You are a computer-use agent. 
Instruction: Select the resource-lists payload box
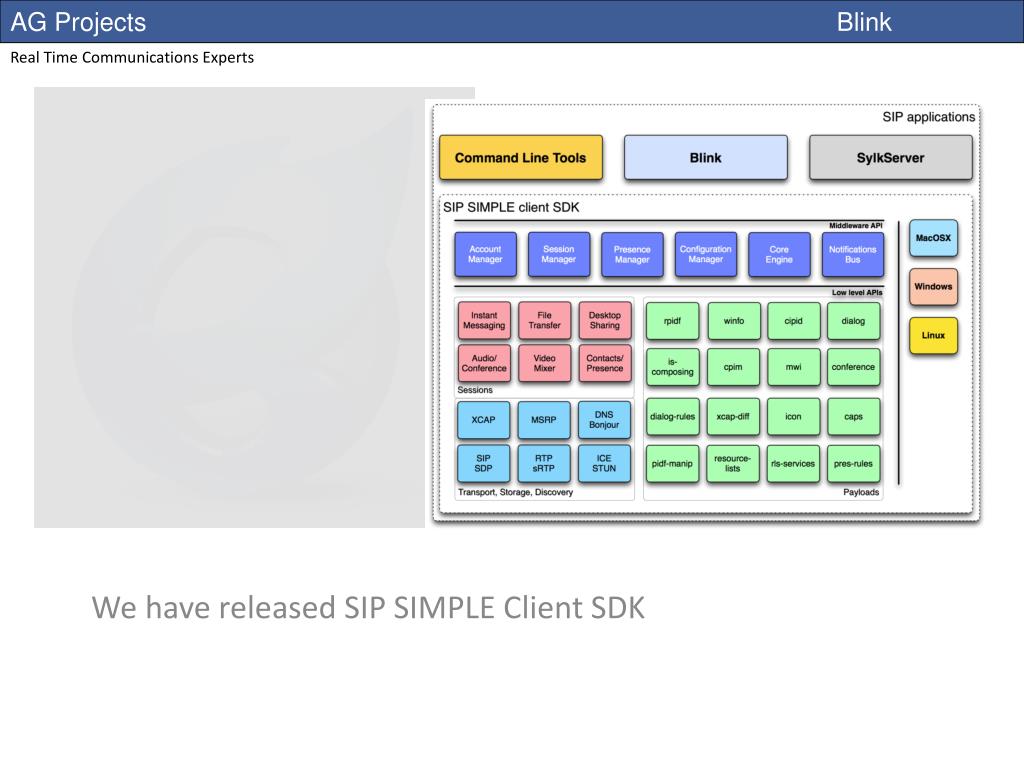(733, 463)
